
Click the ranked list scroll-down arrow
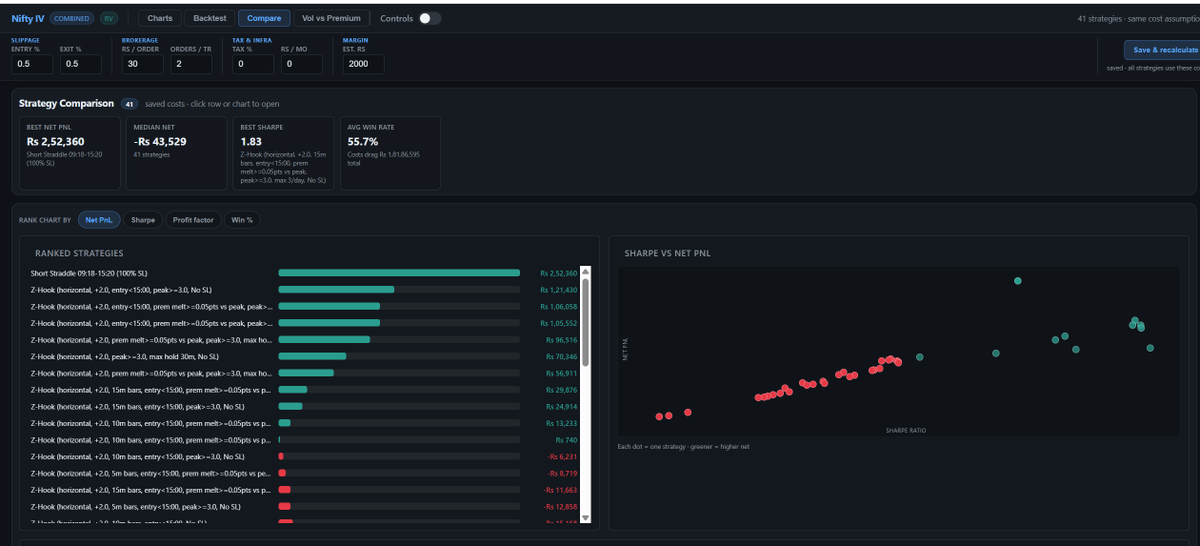point(586,517)
